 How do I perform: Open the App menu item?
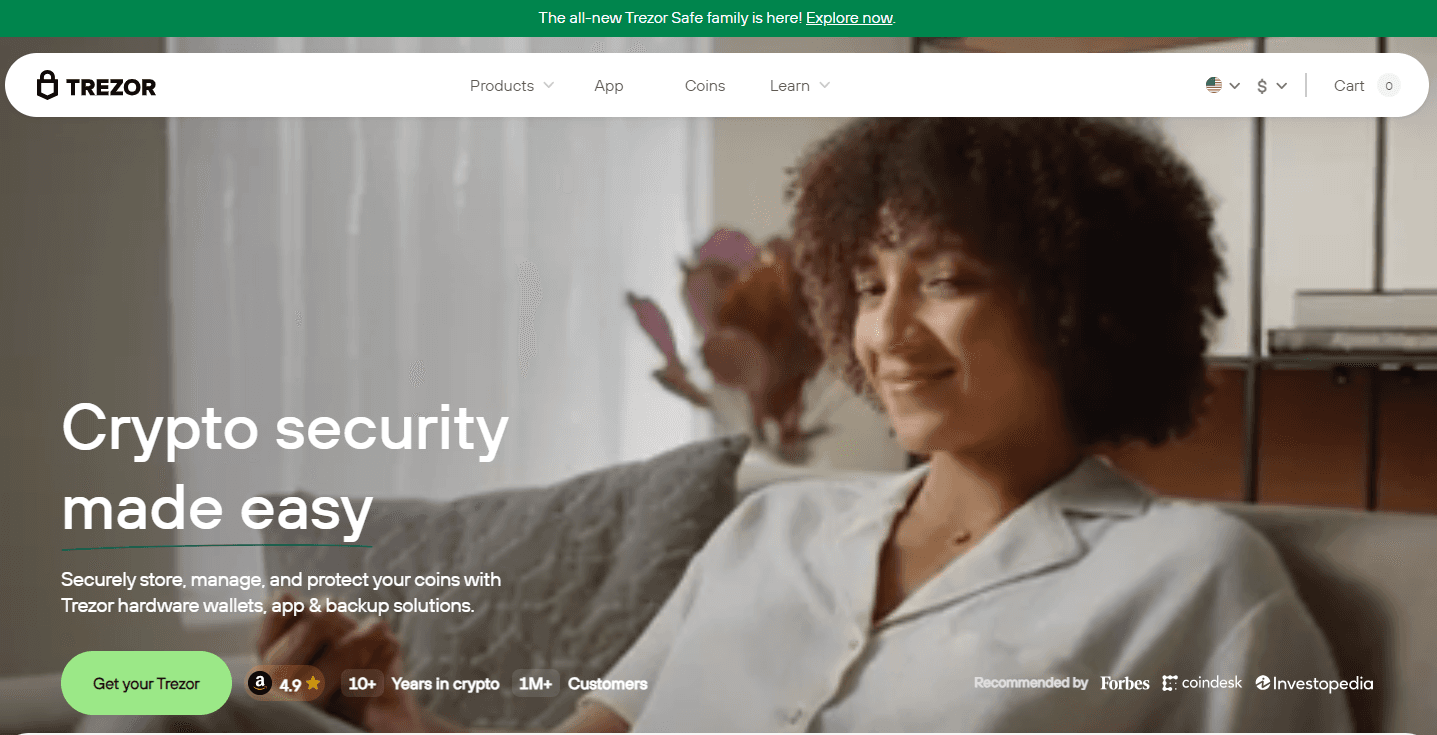click(x=608, y=86)
